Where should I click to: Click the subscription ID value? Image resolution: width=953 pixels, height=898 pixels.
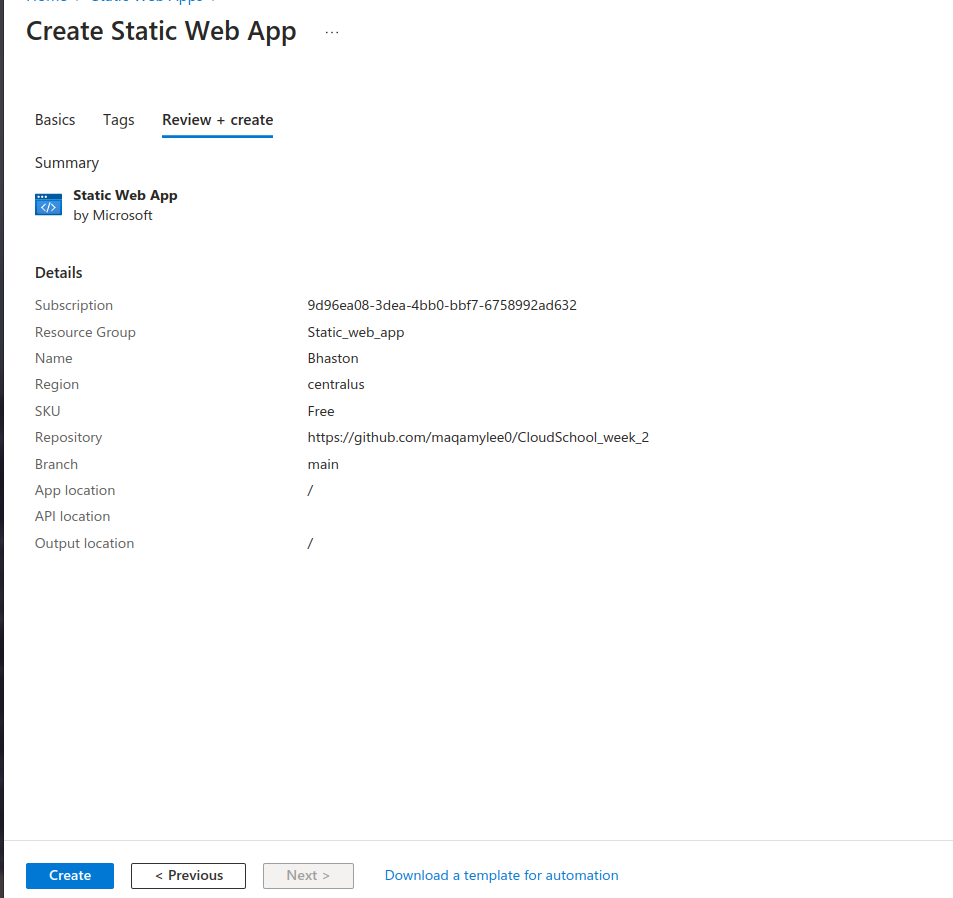point(441,305)
